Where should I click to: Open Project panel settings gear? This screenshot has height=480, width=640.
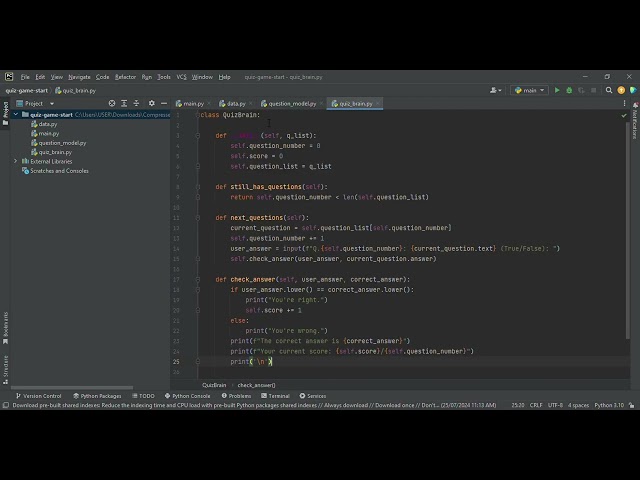tap(151, 103)
